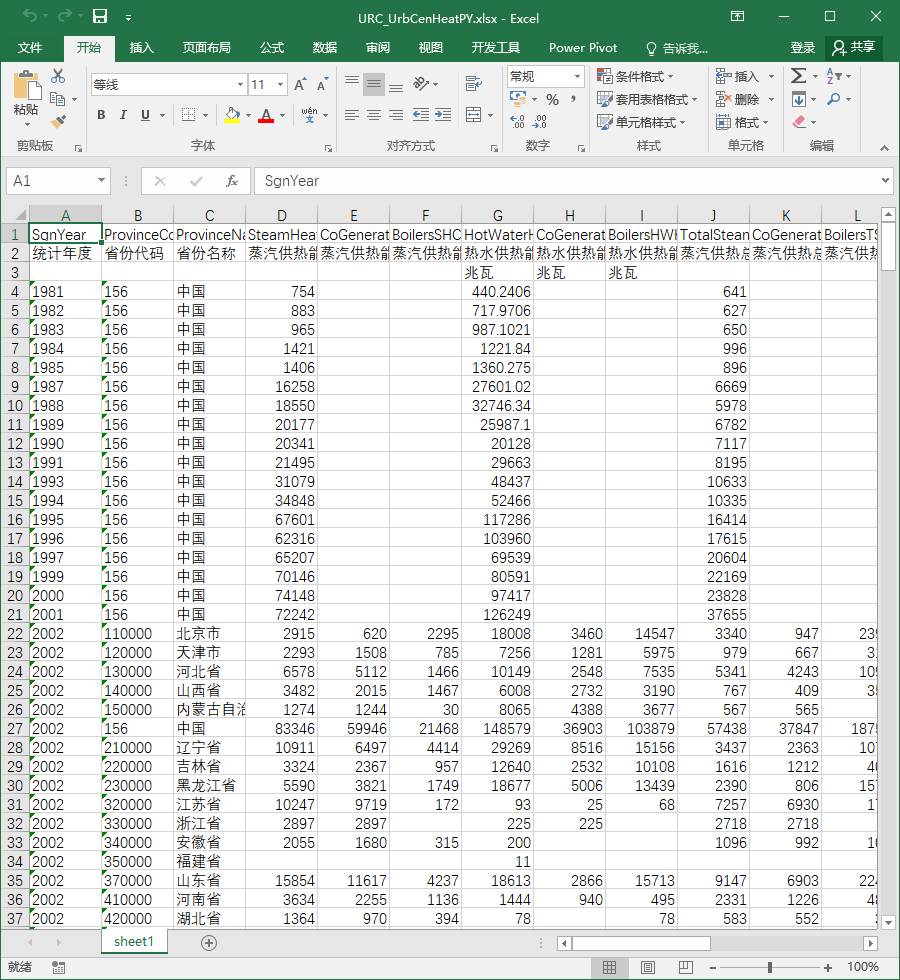Screen dimensions: 900x980
Task: Click the AutoSum sigma icon
Action: click(798, 76)
